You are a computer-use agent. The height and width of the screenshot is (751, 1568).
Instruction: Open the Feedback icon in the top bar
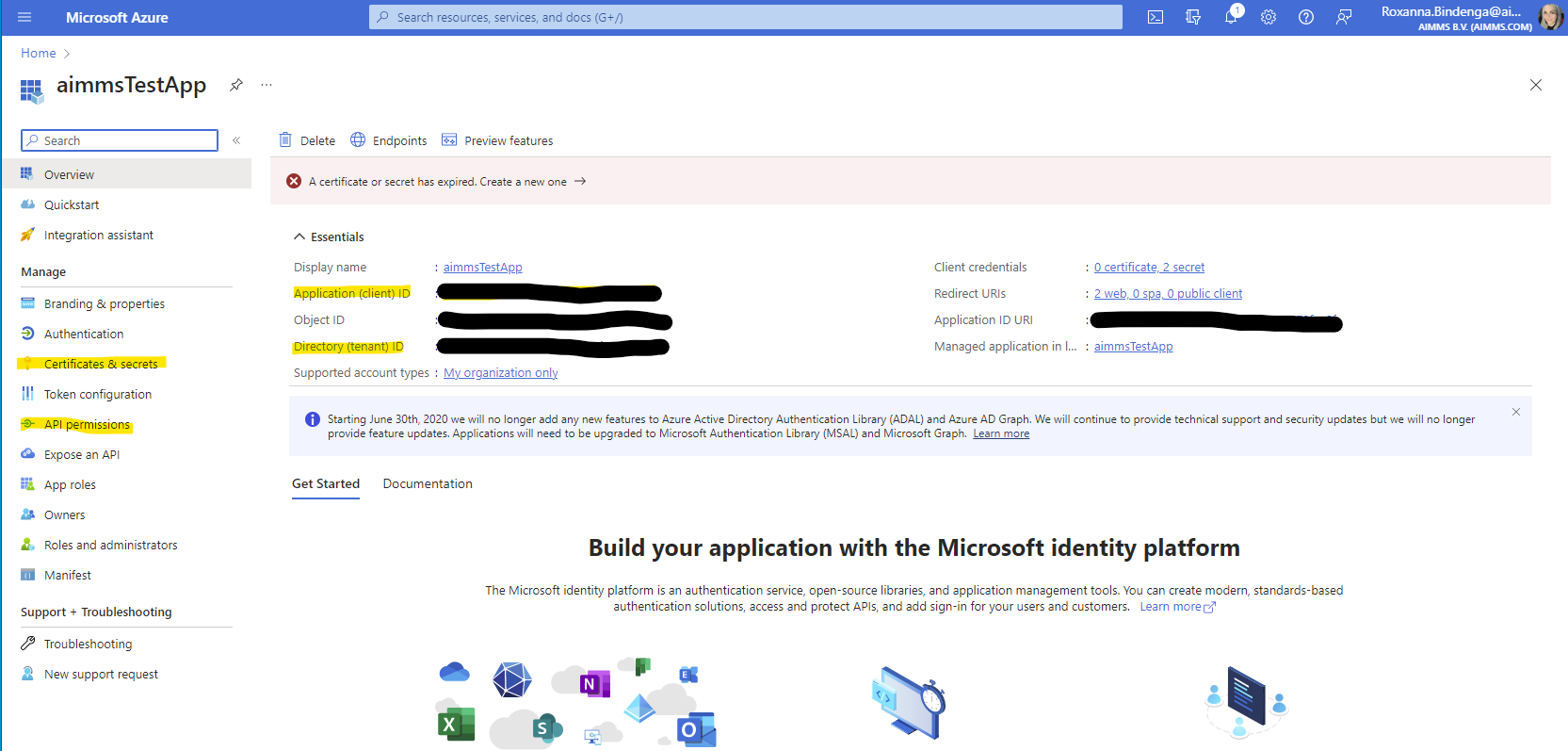click(1344, 17)
